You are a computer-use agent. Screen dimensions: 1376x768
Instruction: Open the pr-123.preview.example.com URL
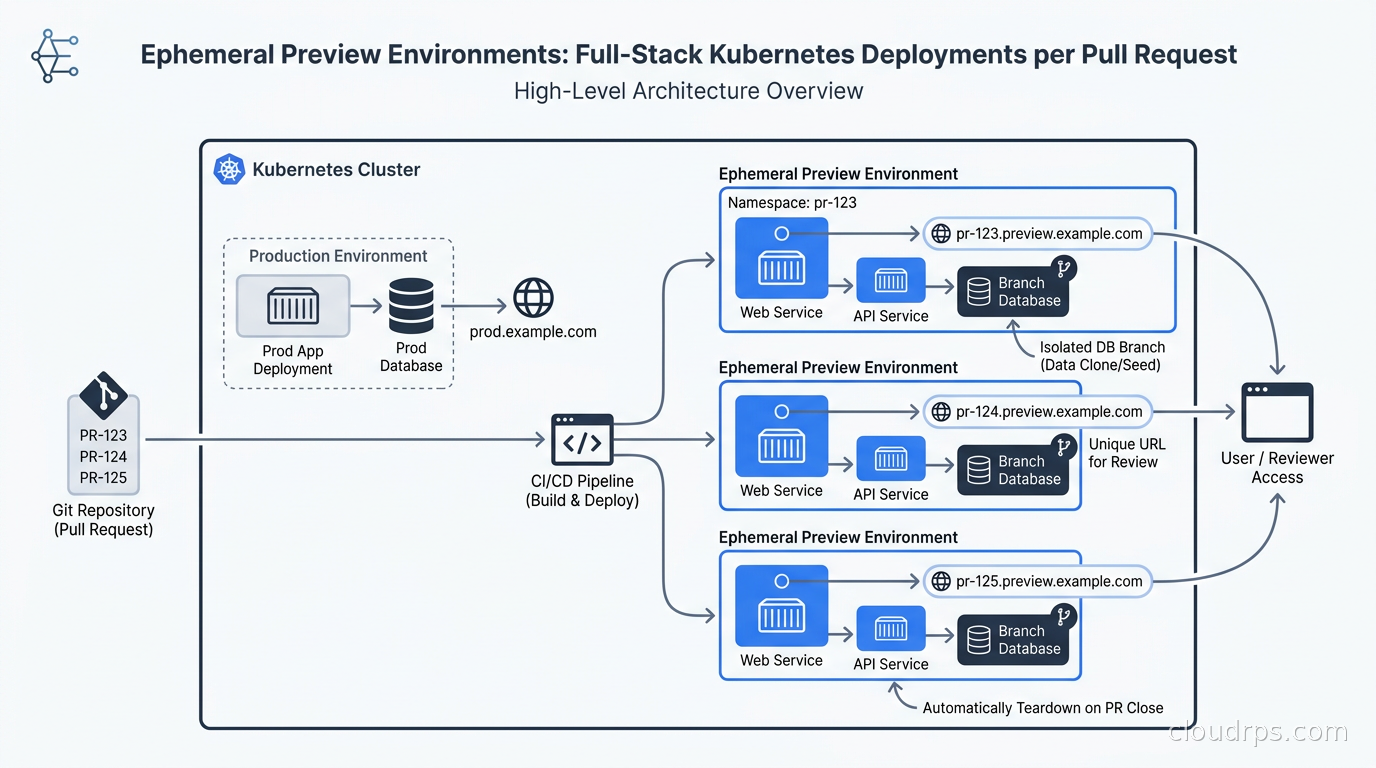click(x=1038, y=234)
